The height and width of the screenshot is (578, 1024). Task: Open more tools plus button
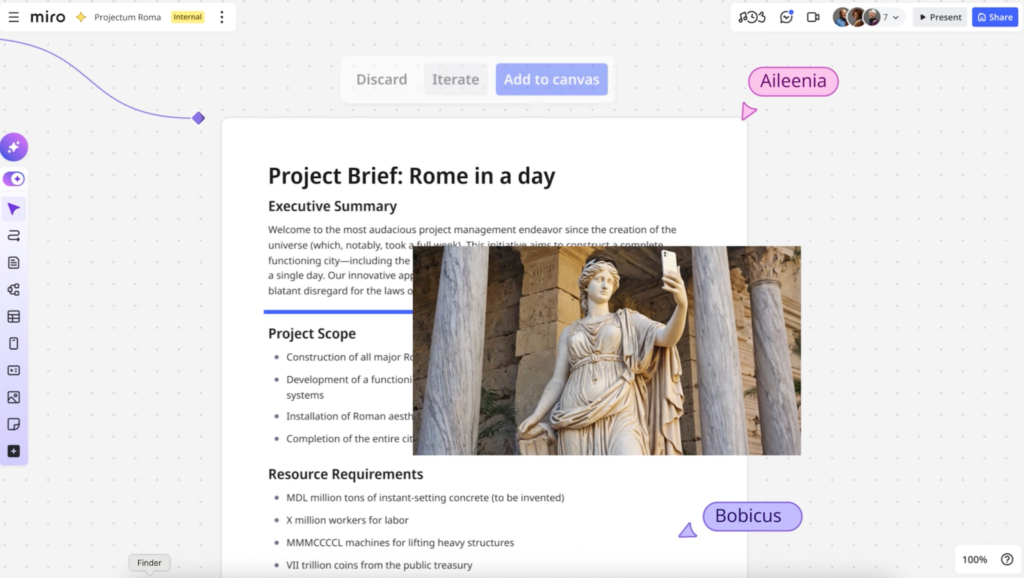(x=14, y=451)
